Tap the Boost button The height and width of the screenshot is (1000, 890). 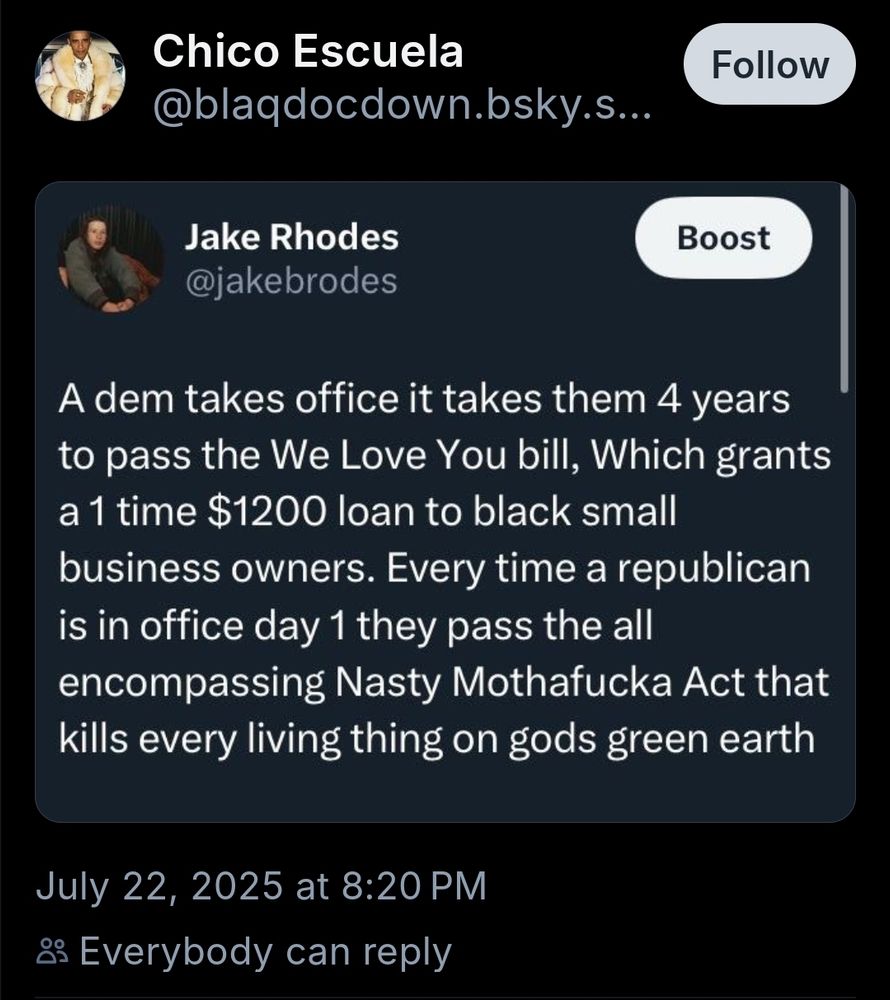(724, 238)
